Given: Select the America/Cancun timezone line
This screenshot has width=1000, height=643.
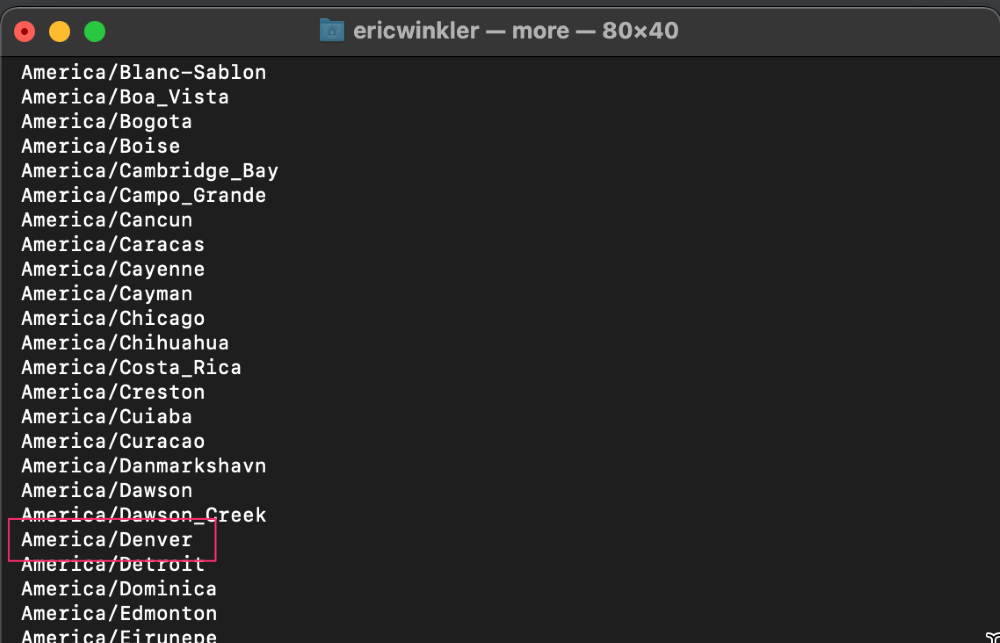Looking at the screenshot, I should 106,219.
